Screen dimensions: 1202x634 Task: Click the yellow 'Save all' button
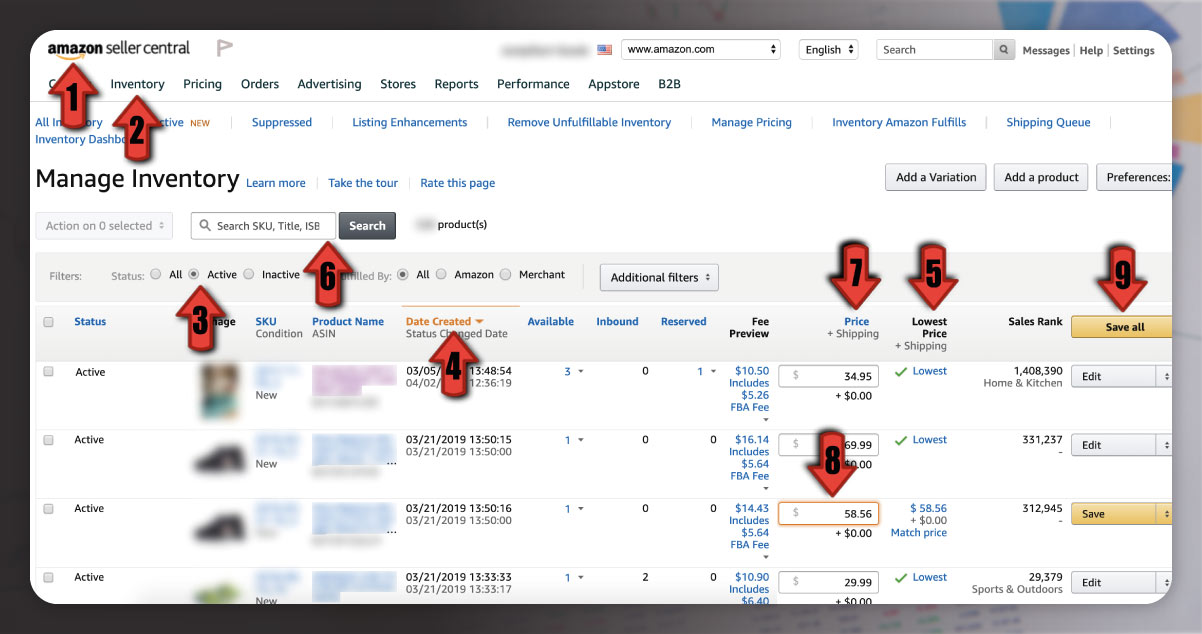1124,327
